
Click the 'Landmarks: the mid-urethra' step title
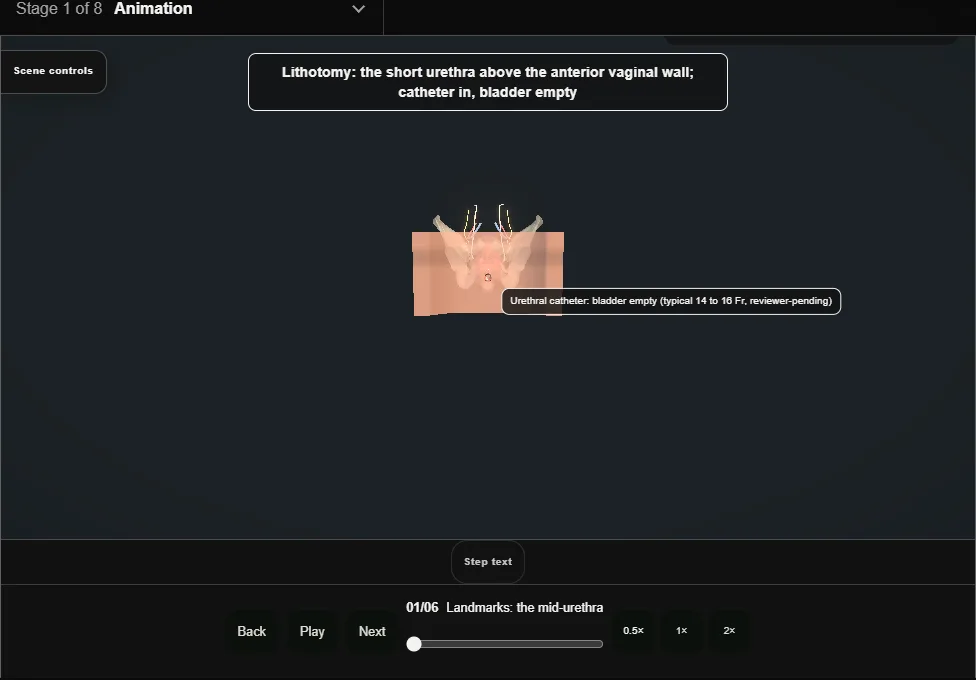pyautogui.click(x=525, y=607)
